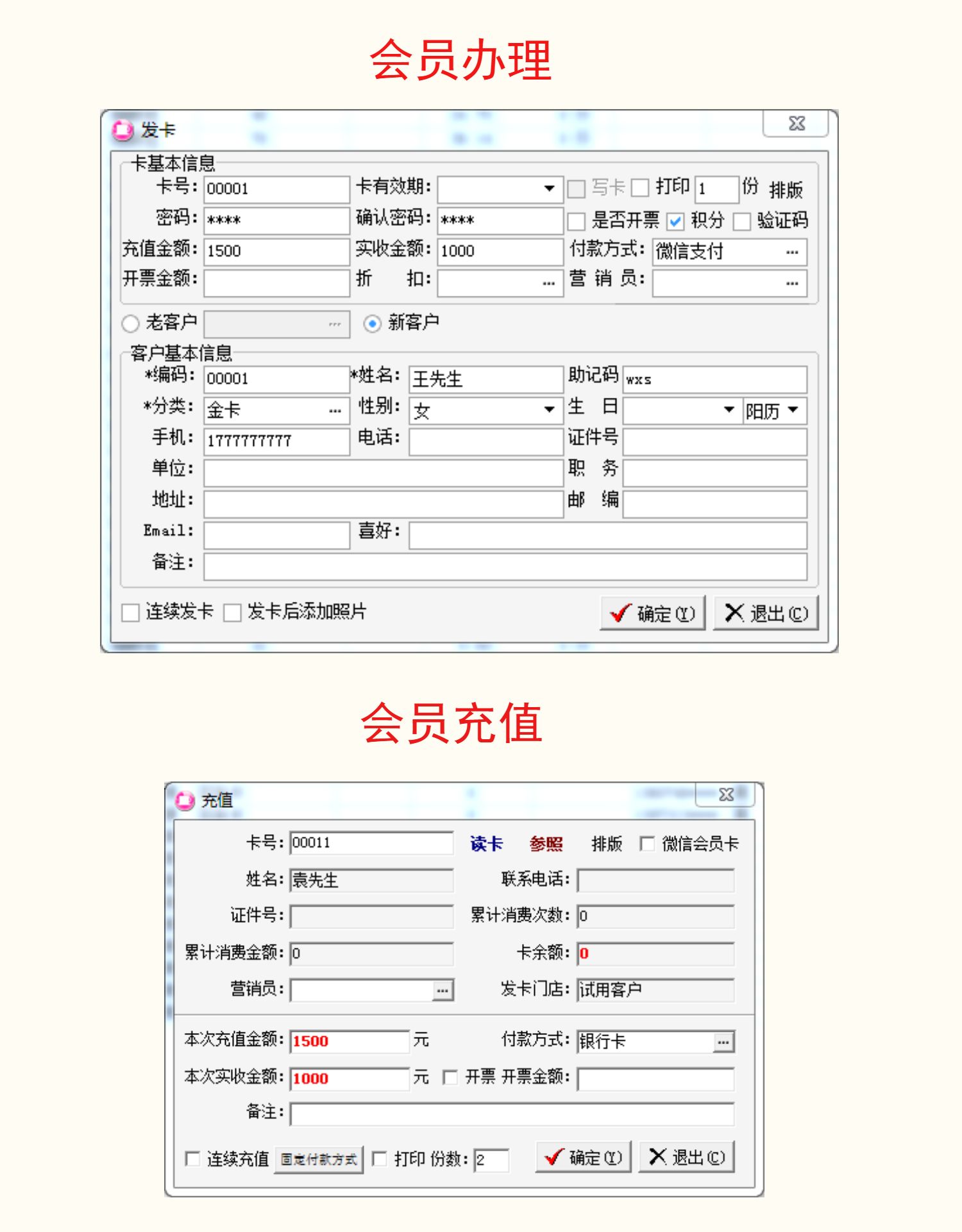Click 实收金额 field showing 1000
Viewport: 962px width, 1232px height.
click(500, 251)
